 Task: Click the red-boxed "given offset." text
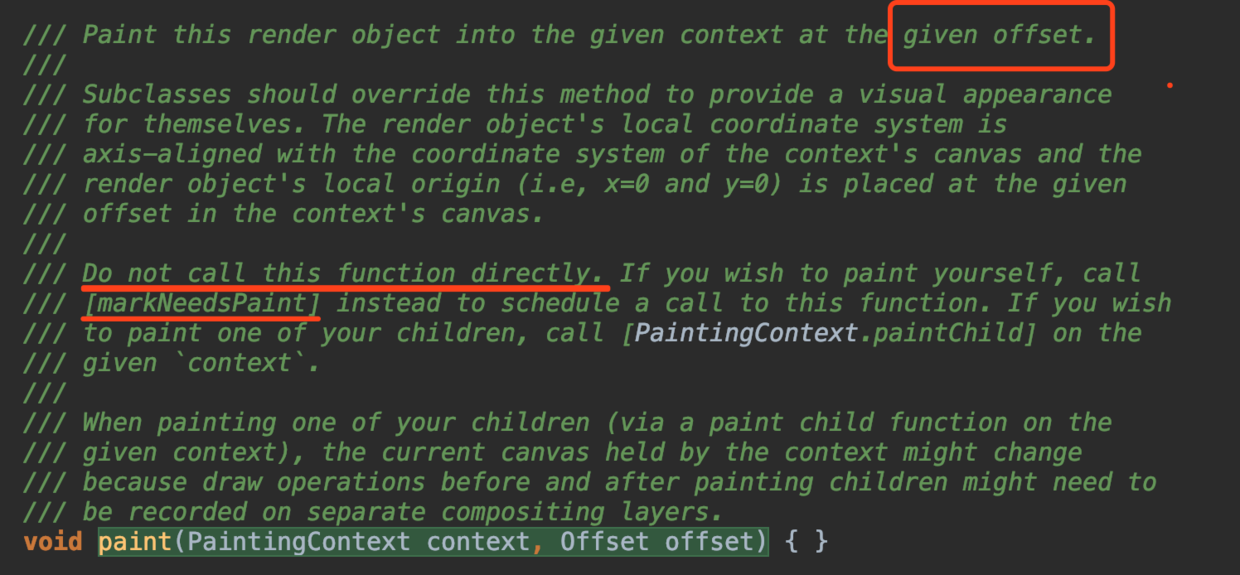pos(1000,36)
